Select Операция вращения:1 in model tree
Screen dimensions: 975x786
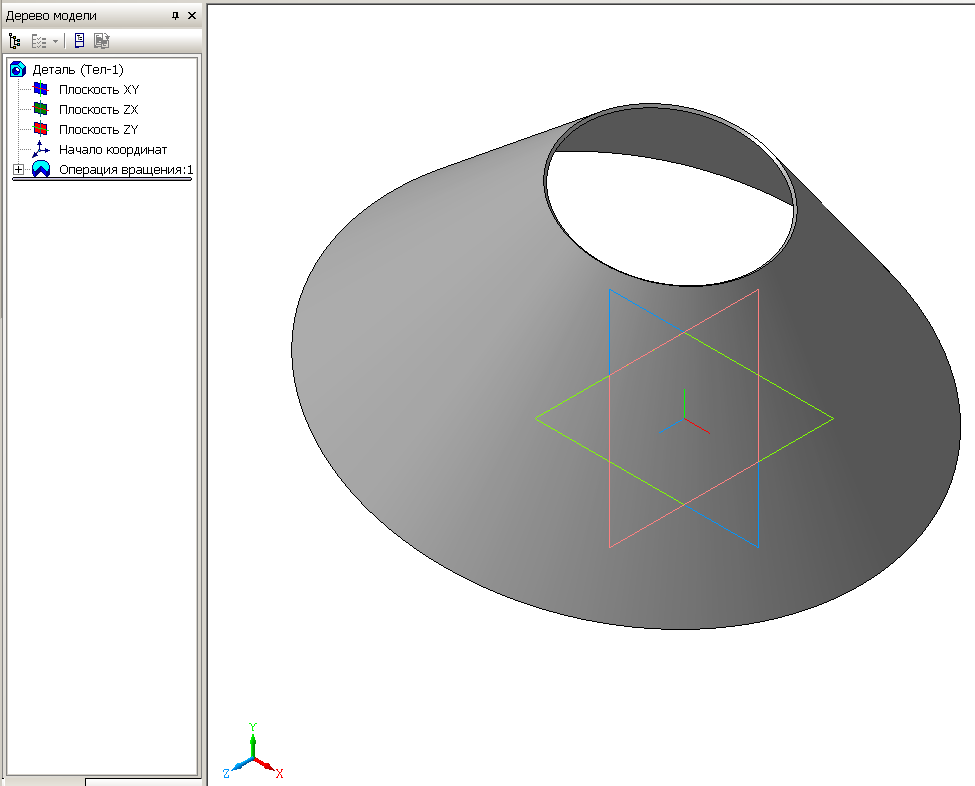(126, 170)
